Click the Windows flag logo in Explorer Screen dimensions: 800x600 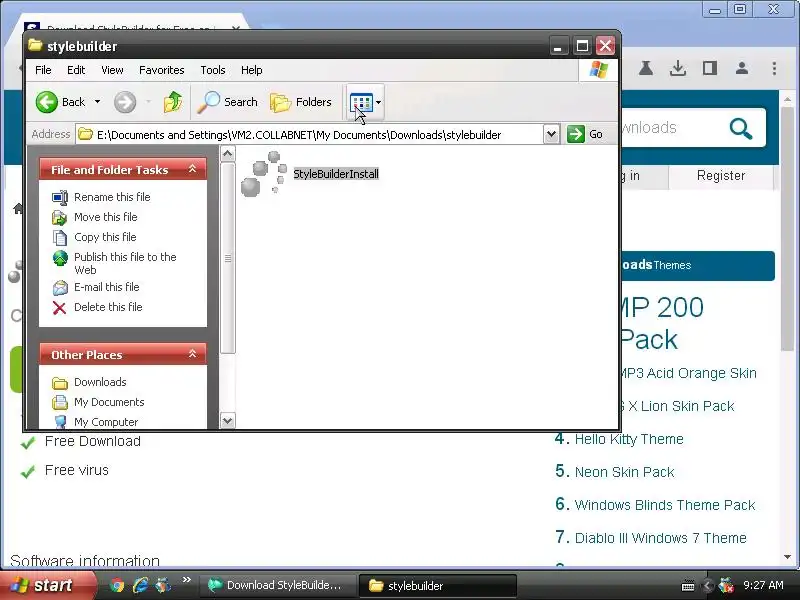[x=598, y=70]
